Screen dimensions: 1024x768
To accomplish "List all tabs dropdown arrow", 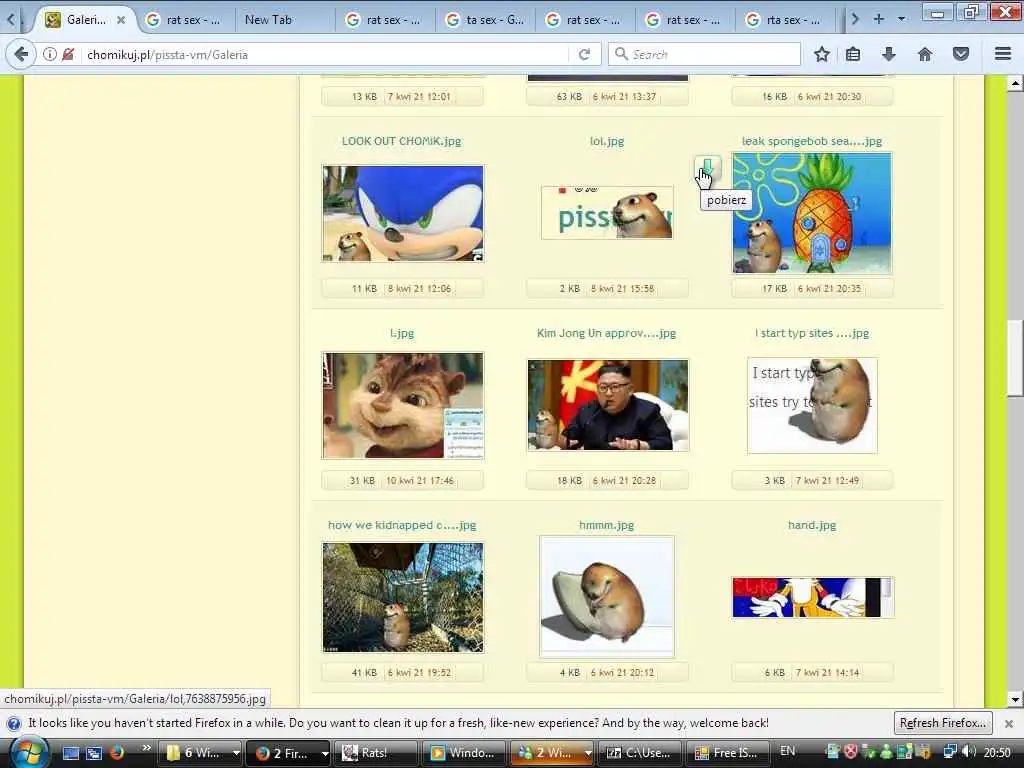I will 901,19.
